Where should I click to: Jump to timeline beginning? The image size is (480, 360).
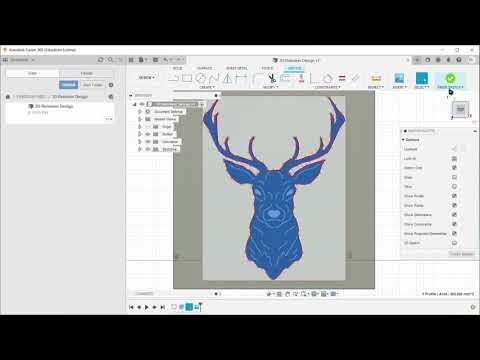coord(131,307)
